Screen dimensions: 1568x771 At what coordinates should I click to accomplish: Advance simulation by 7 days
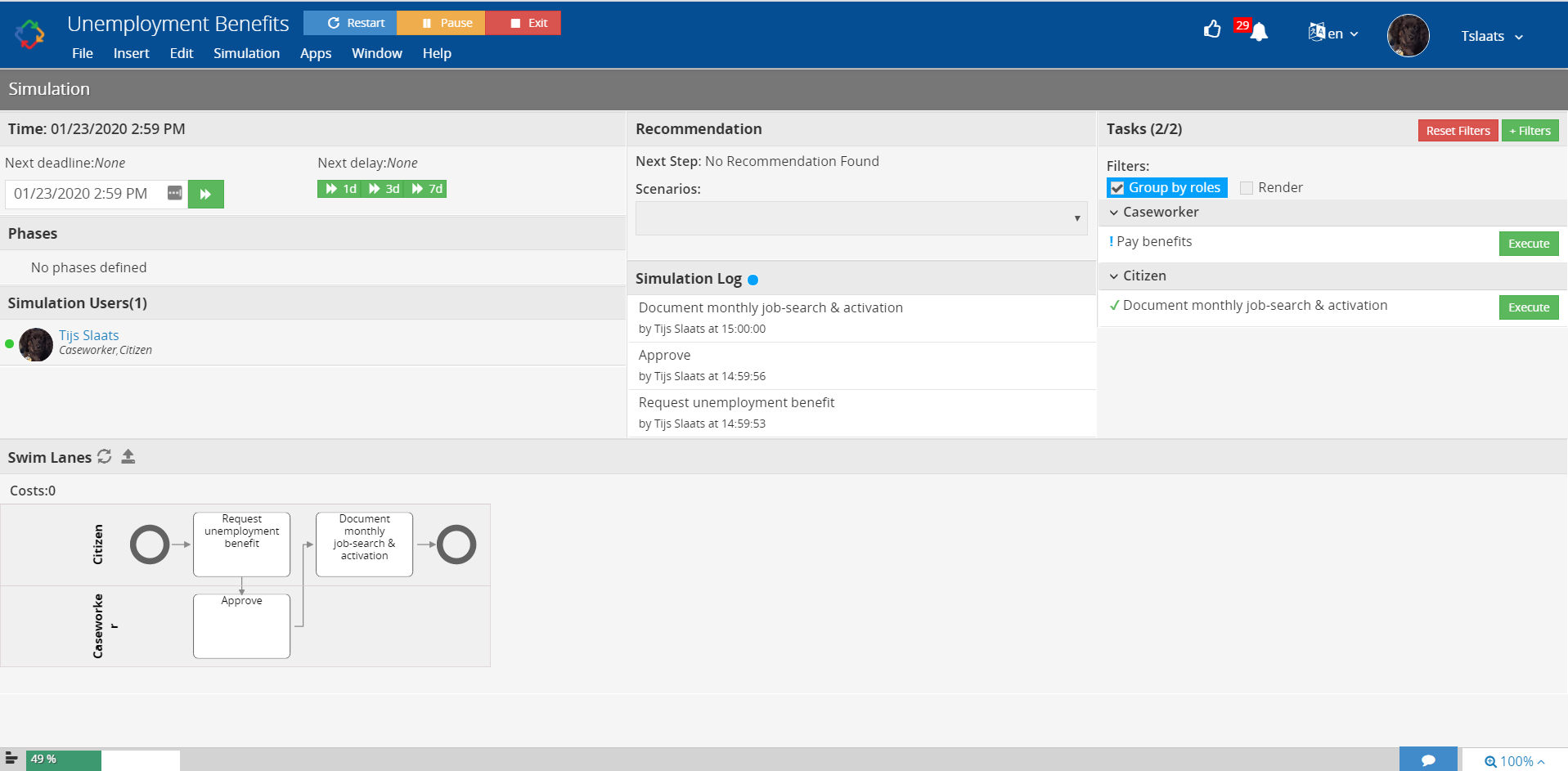pyautogui.click(x=425, y=189)
